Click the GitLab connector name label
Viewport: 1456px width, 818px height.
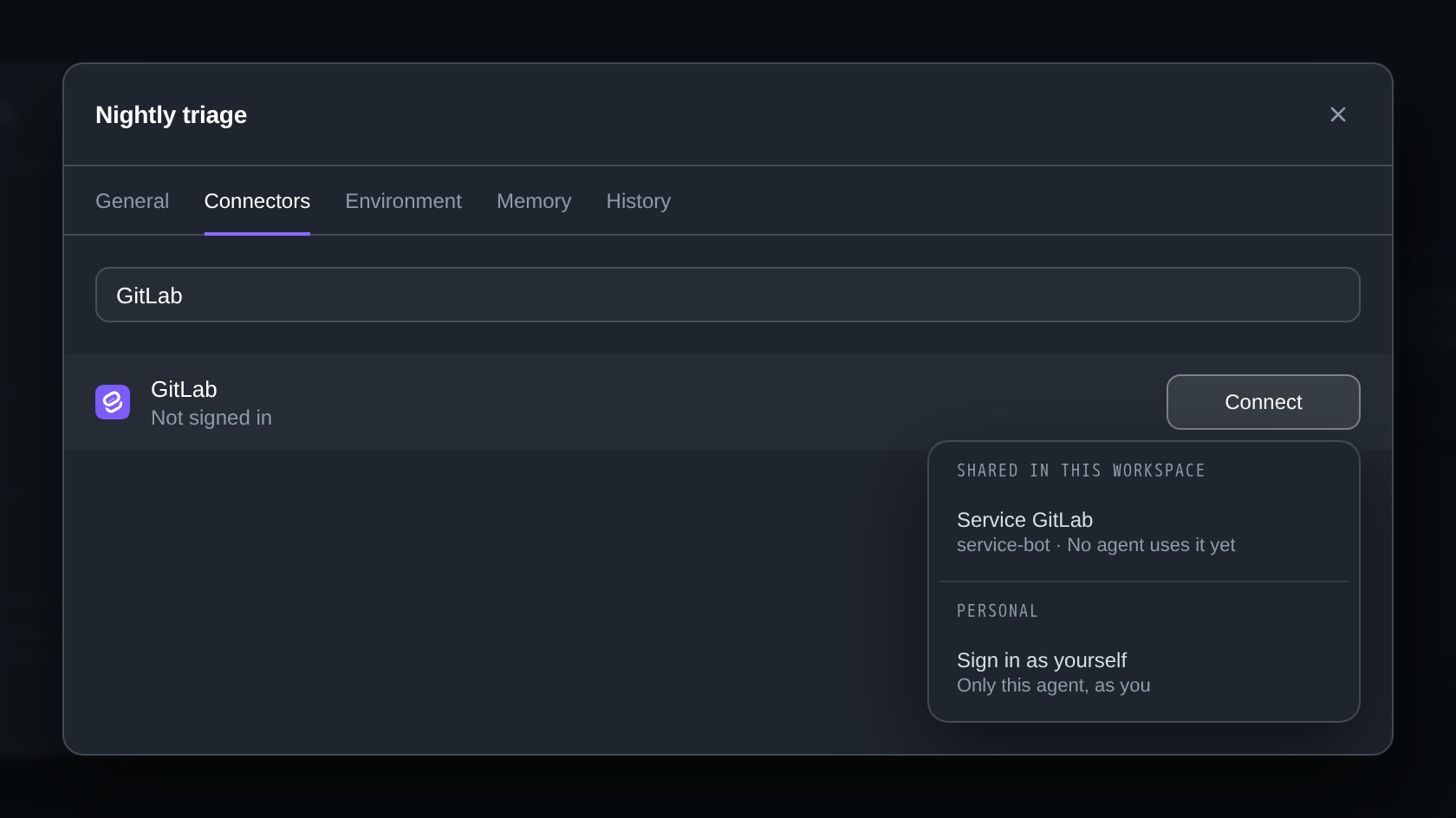pos(184,389)
